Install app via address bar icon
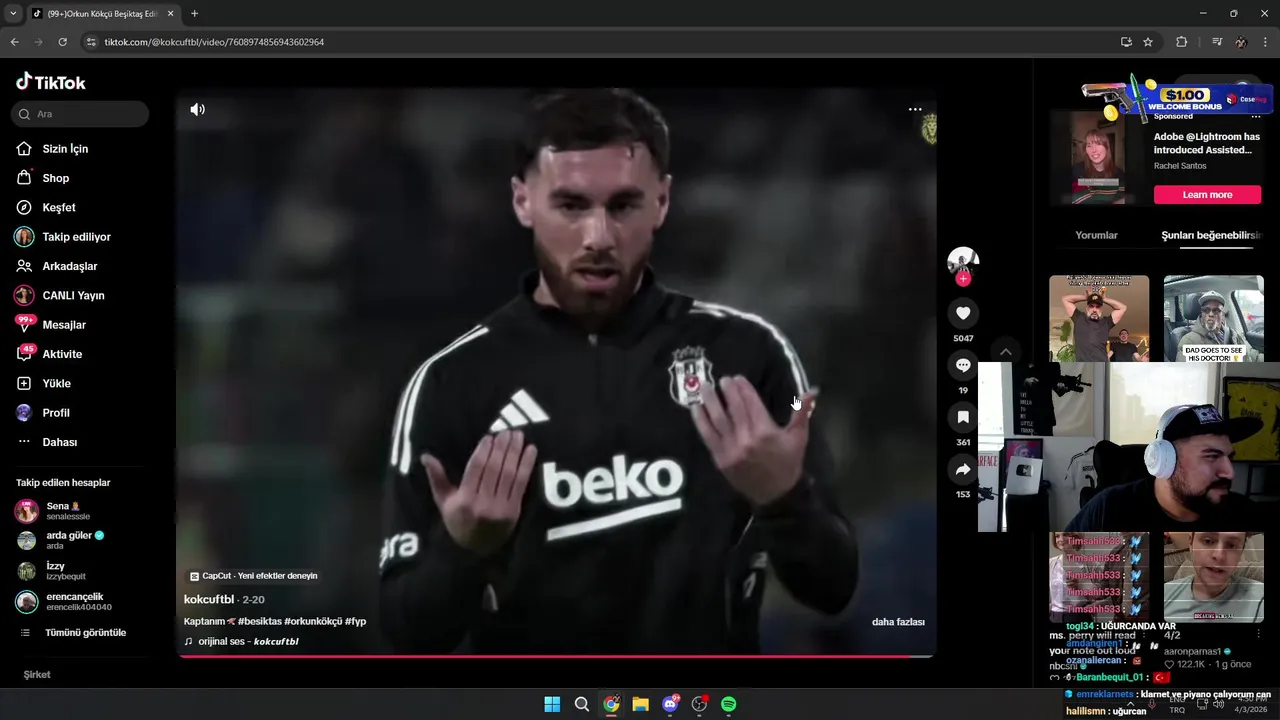The image size is (1280, 720). 1126,42
